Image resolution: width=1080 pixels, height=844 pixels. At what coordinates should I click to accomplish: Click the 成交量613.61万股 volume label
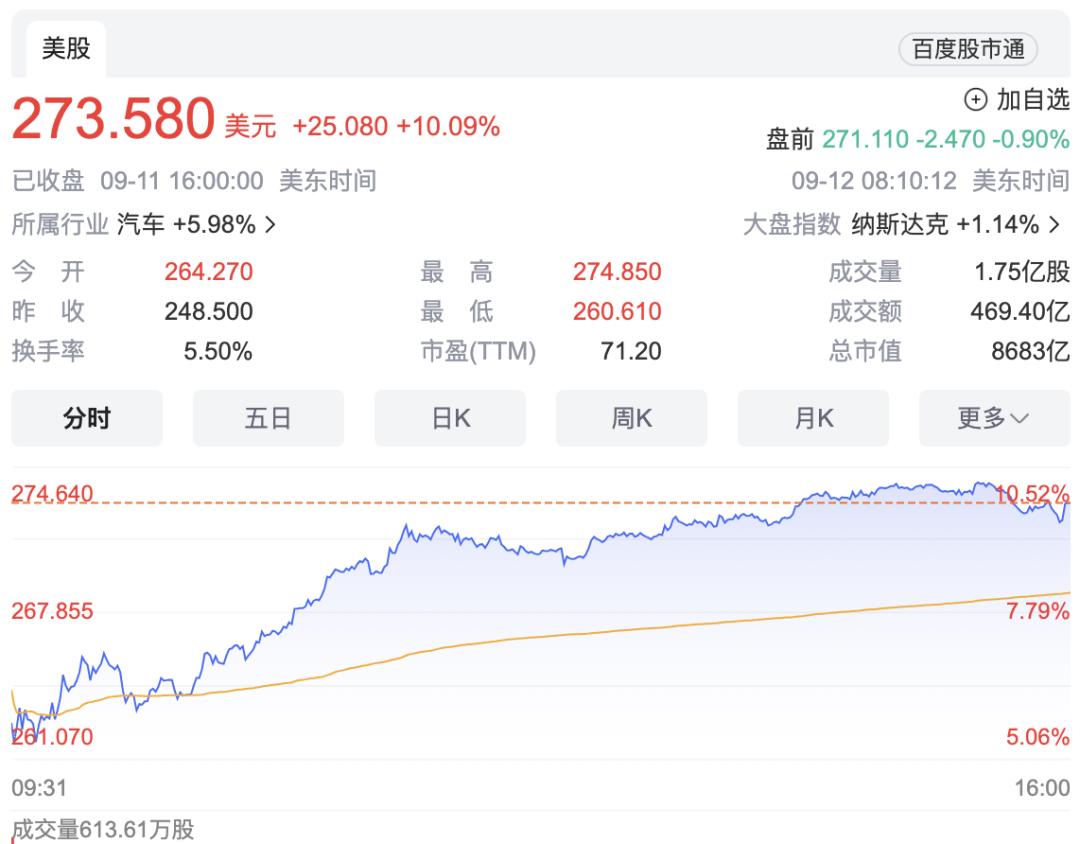pos(103,829)
